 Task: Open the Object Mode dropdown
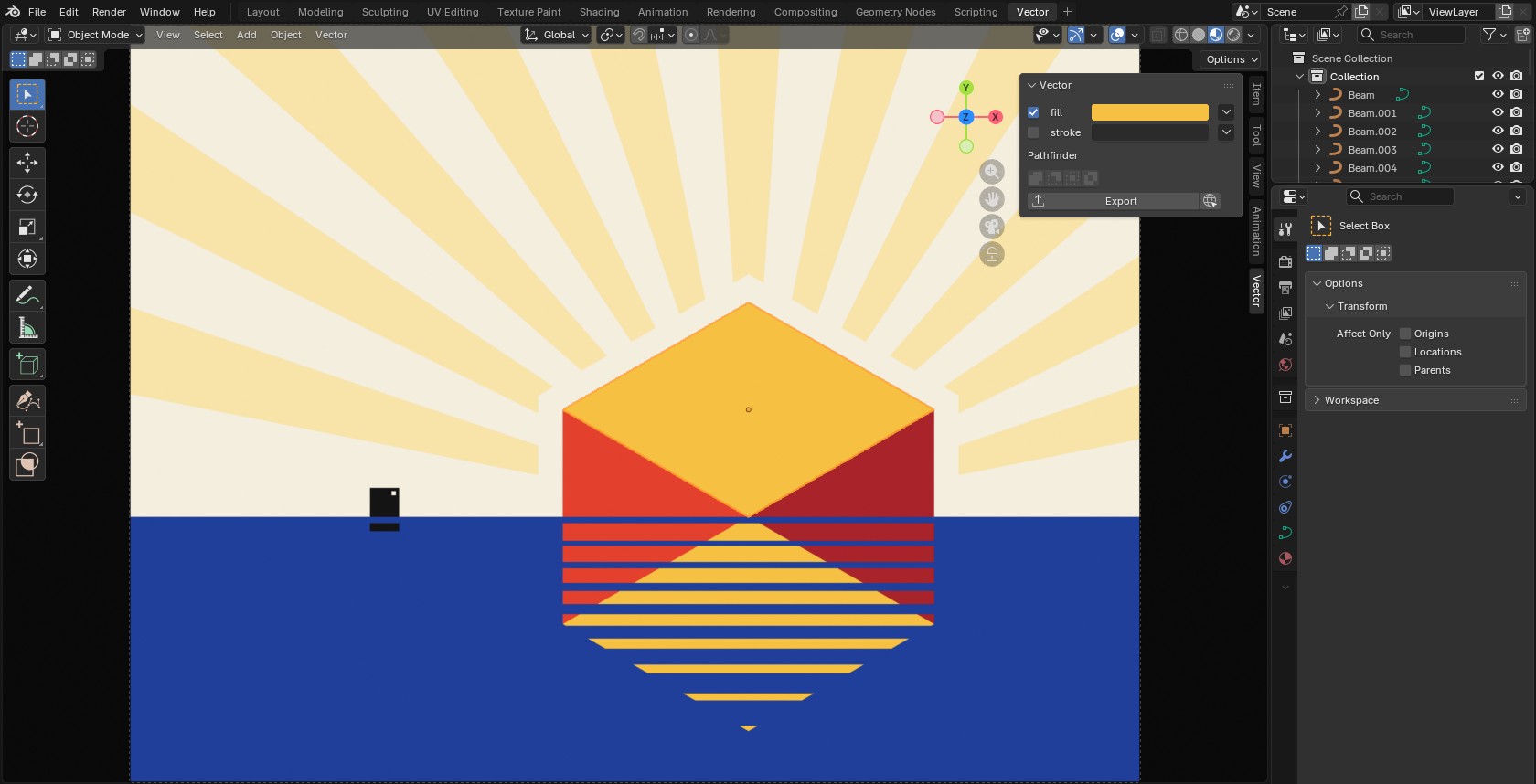point(96,35)
